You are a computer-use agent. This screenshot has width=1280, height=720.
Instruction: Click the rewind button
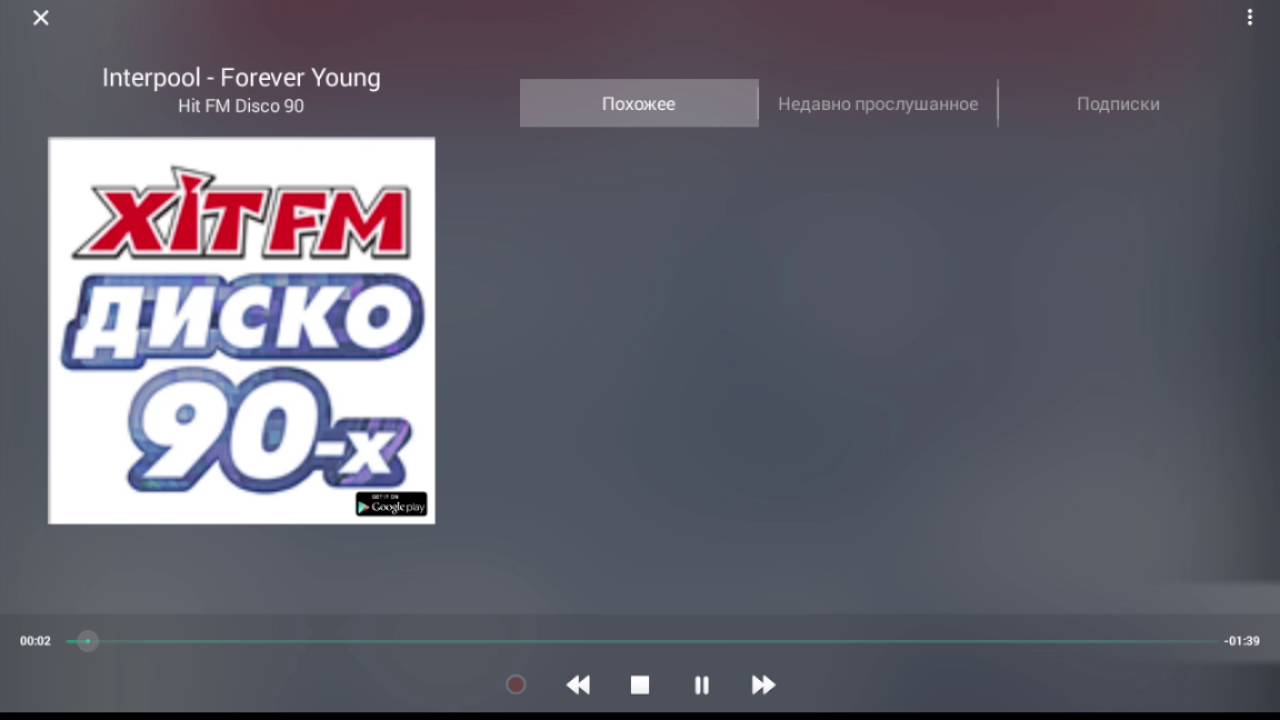pos(578,685)
